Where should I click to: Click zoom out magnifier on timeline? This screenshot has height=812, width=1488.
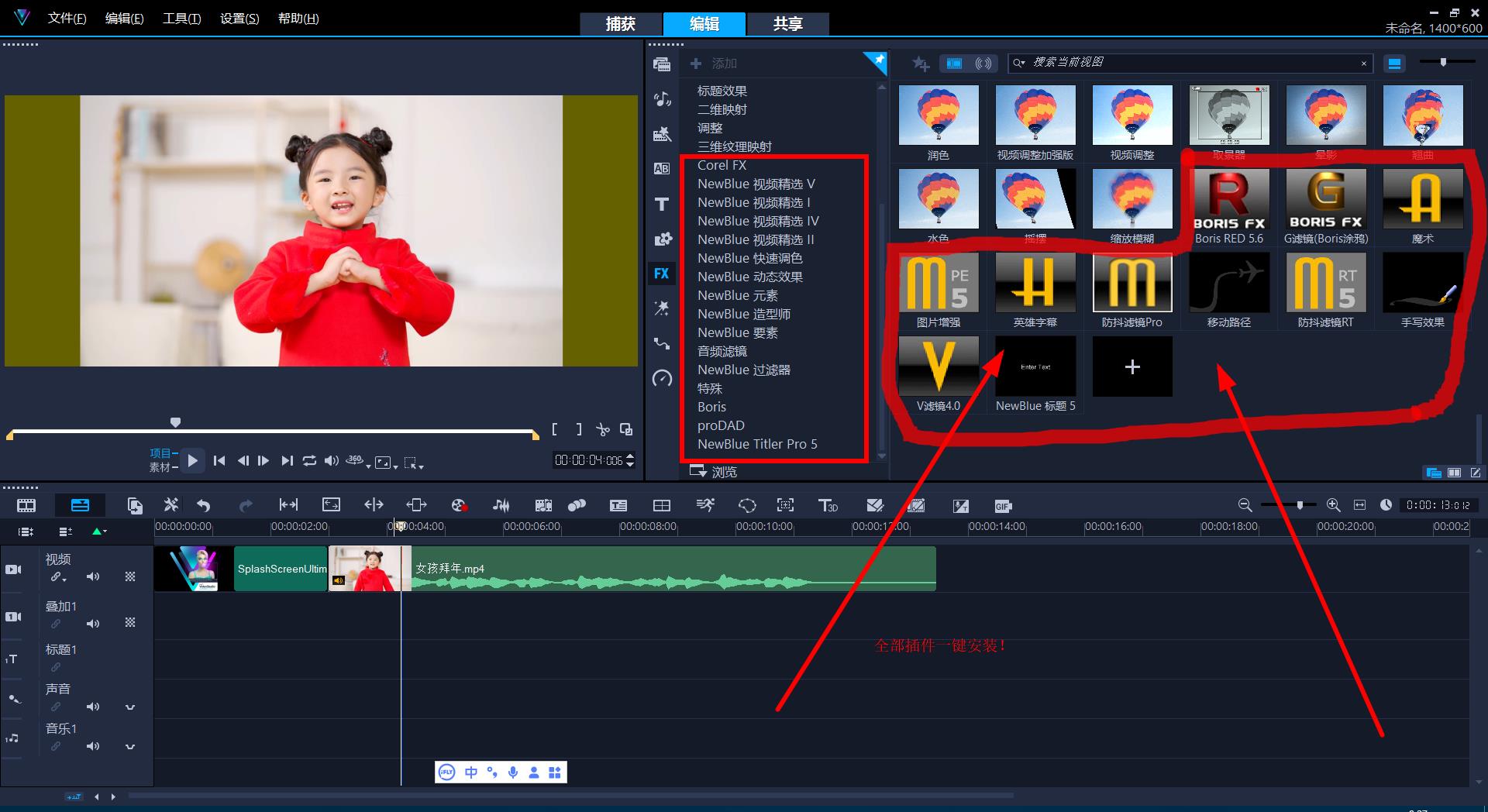(1245, 505)
